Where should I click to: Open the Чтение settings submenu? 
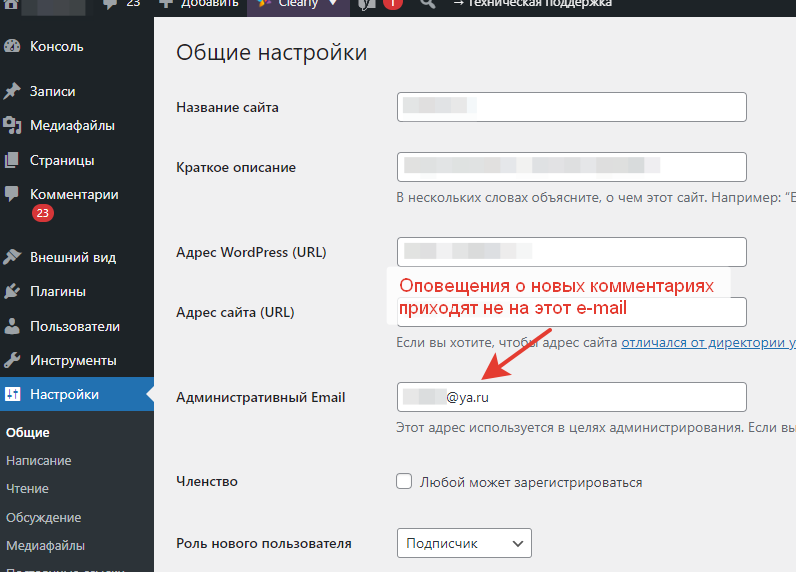tap(27, 489)
